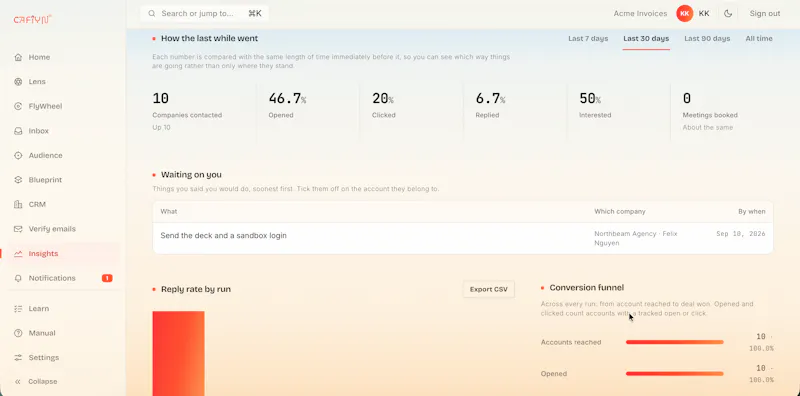Image resolution: width=800 pixels, height=396 pixels.
Task: Select the Blueprint layers icon
Action: (x=18, y=180)
